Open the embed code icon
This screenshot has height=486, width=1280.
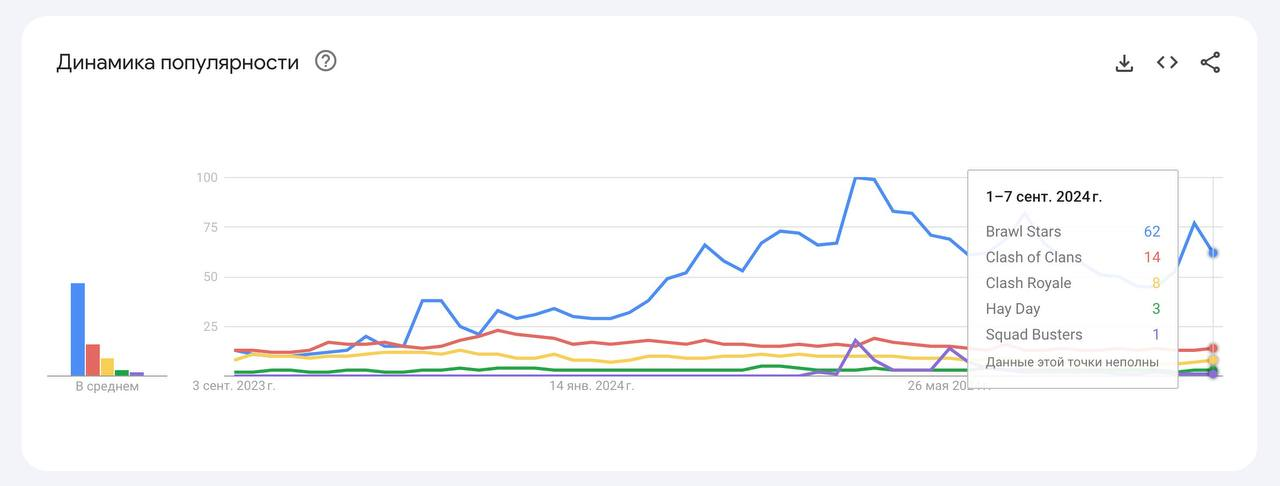(1167, 62)
